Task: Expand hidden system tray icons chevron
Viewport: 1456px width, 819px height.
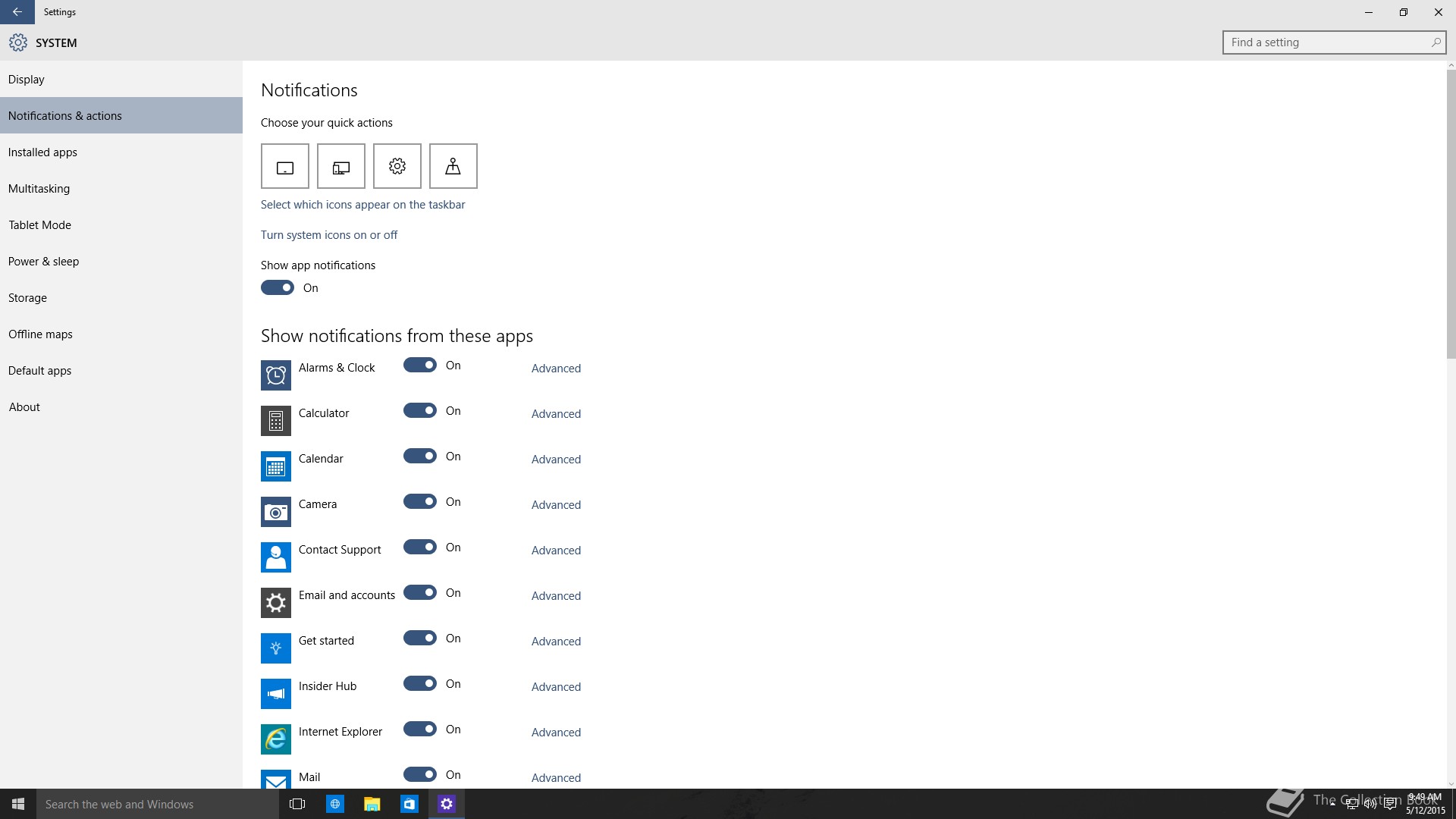Action: click(x=1332, y=804)
